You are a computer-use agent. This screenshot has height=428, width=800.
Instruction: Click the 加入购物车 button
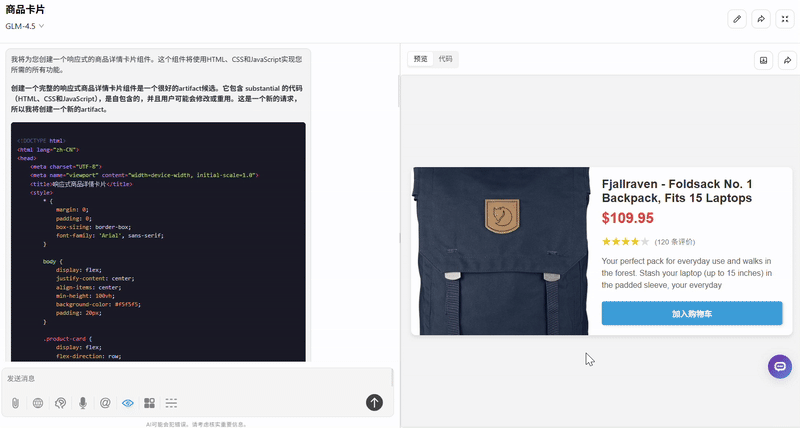coord(692,313)
